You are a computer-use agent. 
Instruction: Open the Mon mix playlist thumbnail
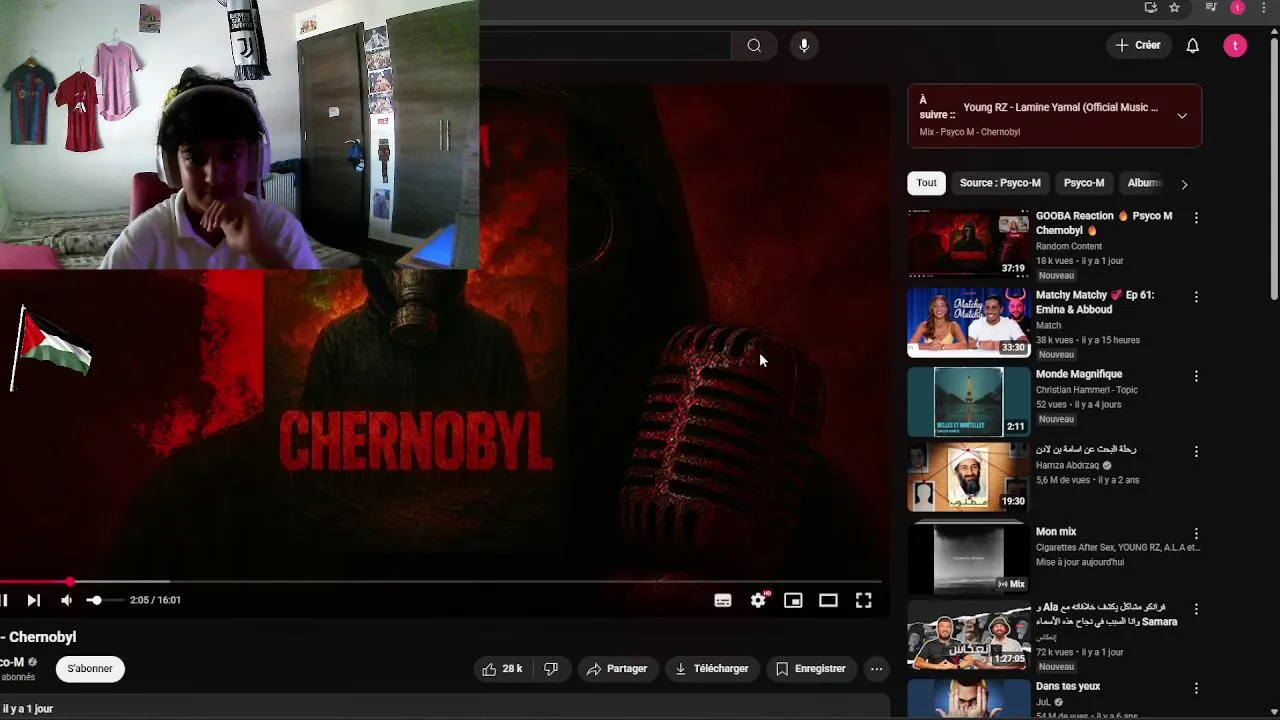point(968,558)
